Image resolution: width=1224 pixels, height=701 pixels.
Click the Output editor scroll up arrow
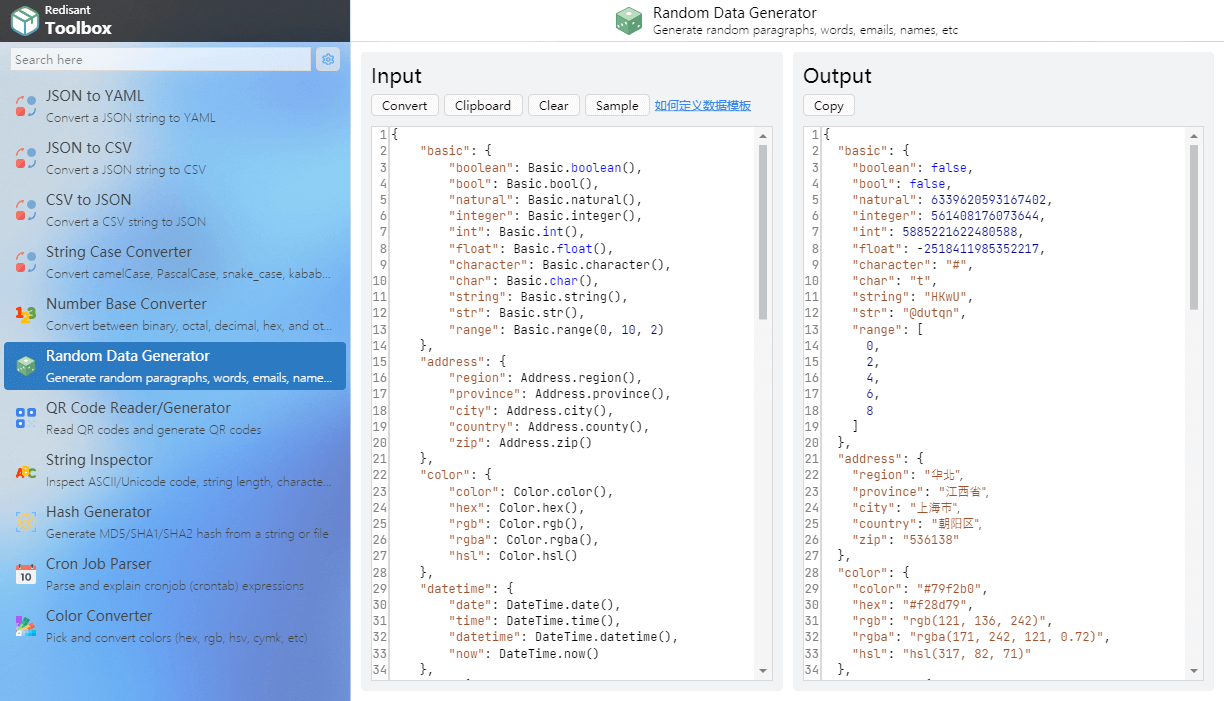[x=1195, y=136]
